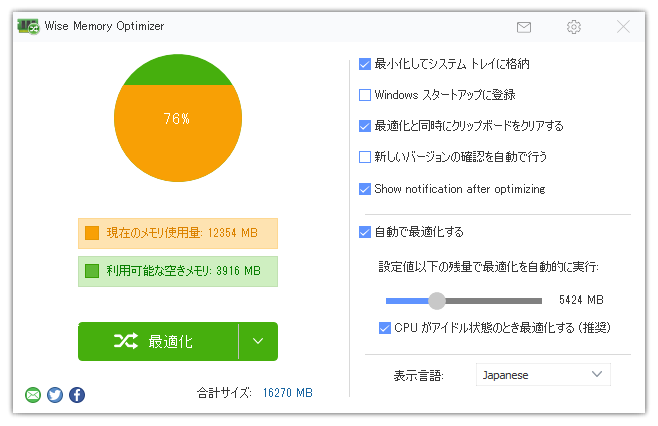The width and height of the screenshot is (658, 426).
Task: Enable Windows スタートアップに登録 checkbox
Action: click(x=365, y=95)
